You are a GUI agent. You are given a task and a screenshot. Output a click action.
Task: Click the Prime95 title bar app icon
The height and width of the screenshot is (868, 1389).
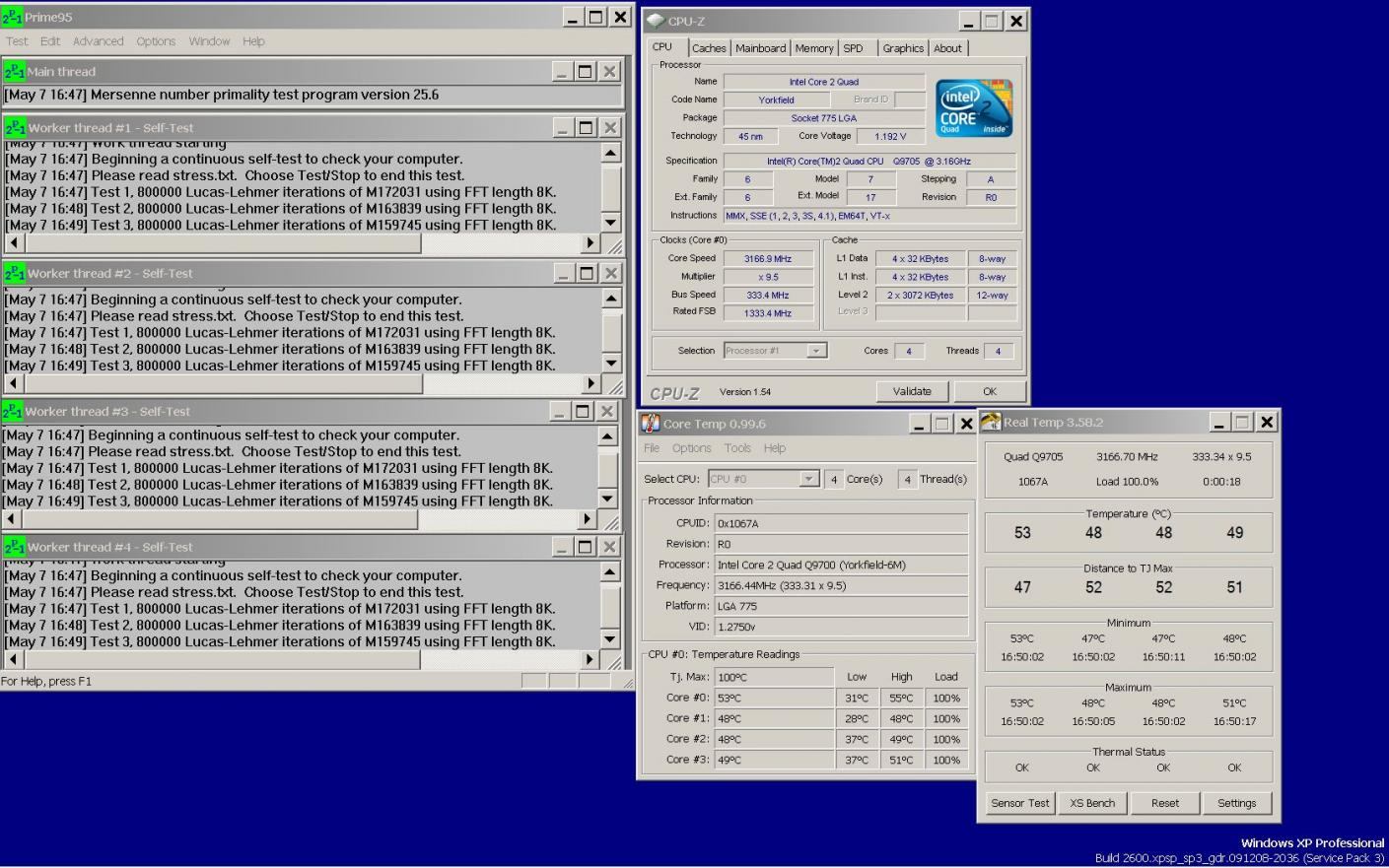[12, 17]
